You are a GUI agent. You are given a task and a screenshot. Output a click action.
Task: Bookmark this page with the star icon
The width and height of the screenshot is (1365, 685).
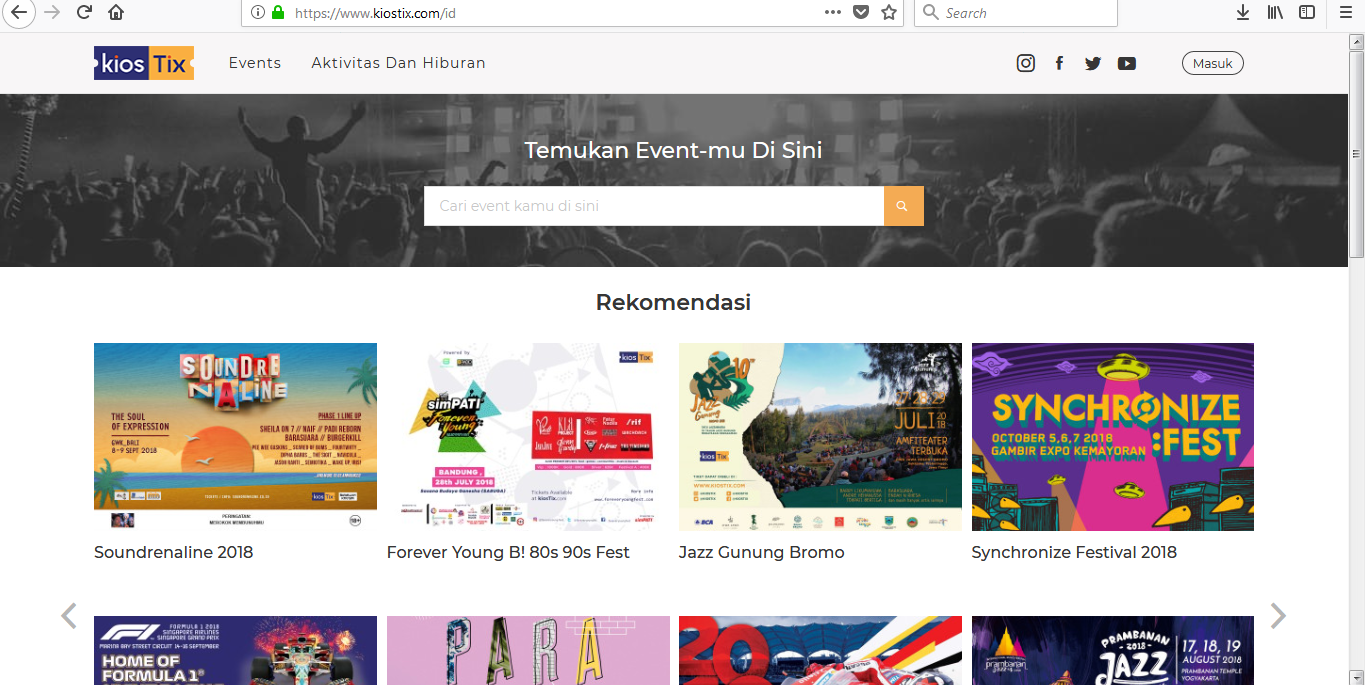[888, 12]
